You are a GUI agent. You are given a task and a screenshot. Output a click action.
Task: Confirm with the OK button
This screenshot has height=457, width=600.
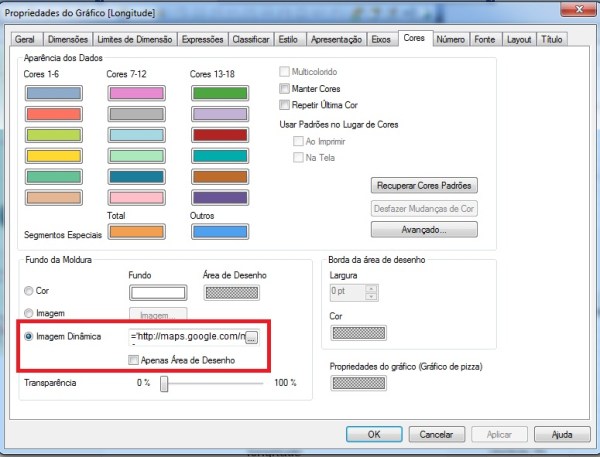click(x=373, y=435)
